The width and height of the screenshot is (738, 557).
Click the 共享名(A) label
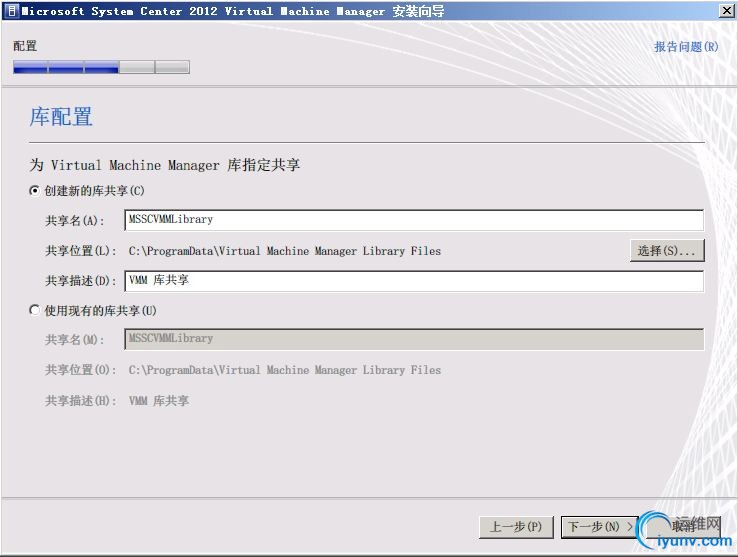(x=74, y=220)
